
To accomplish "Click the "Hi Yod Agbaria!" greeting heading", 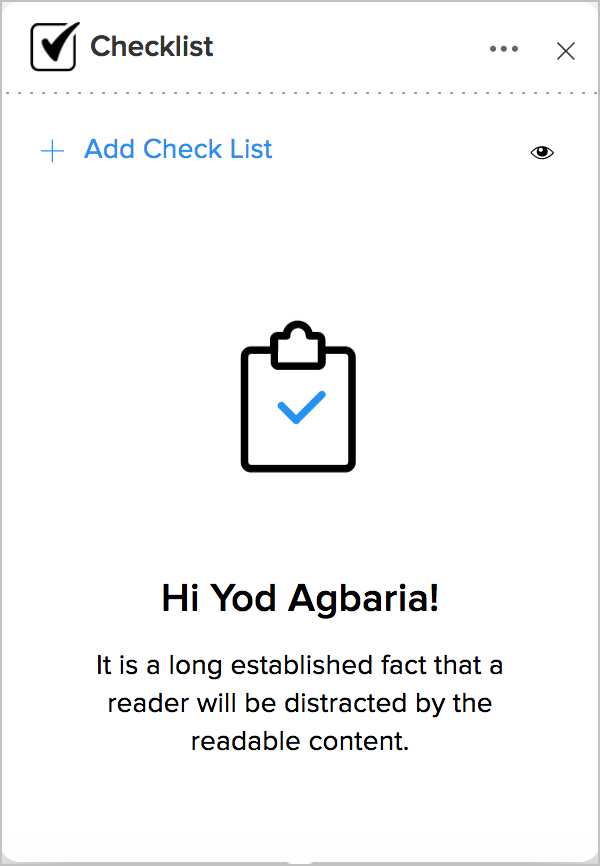I will pos(300,598).
